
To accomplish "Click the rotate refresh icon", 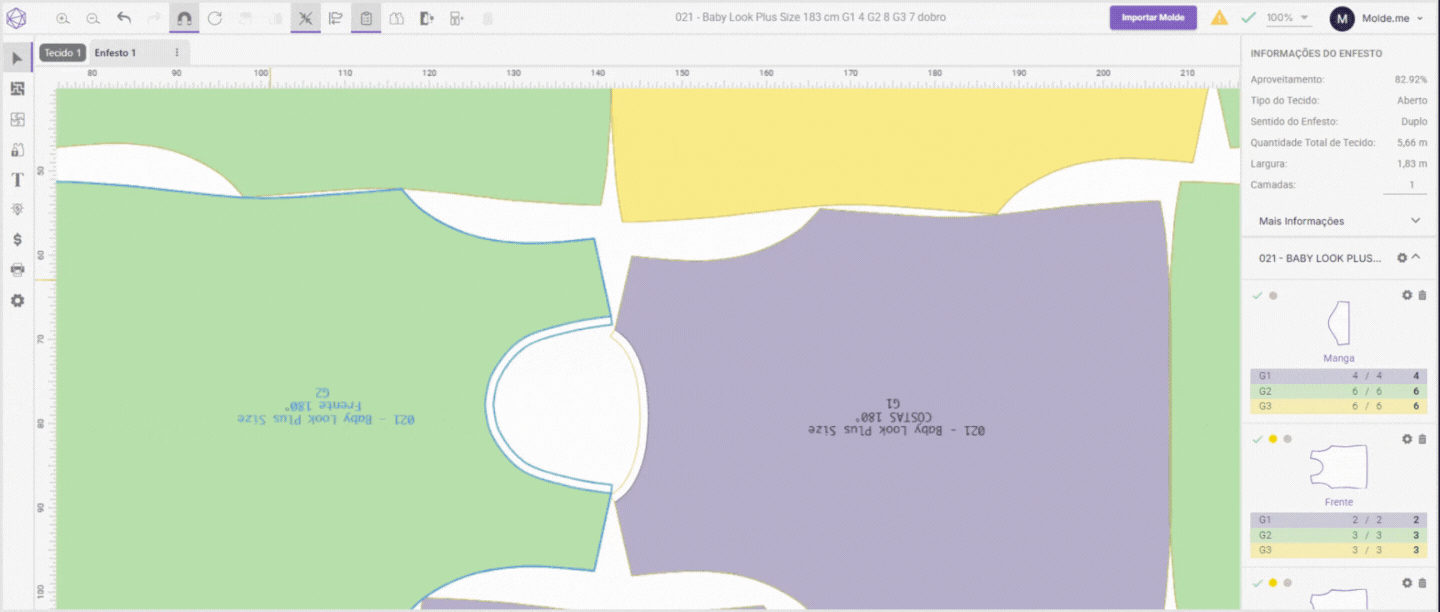I will point(214,18).
